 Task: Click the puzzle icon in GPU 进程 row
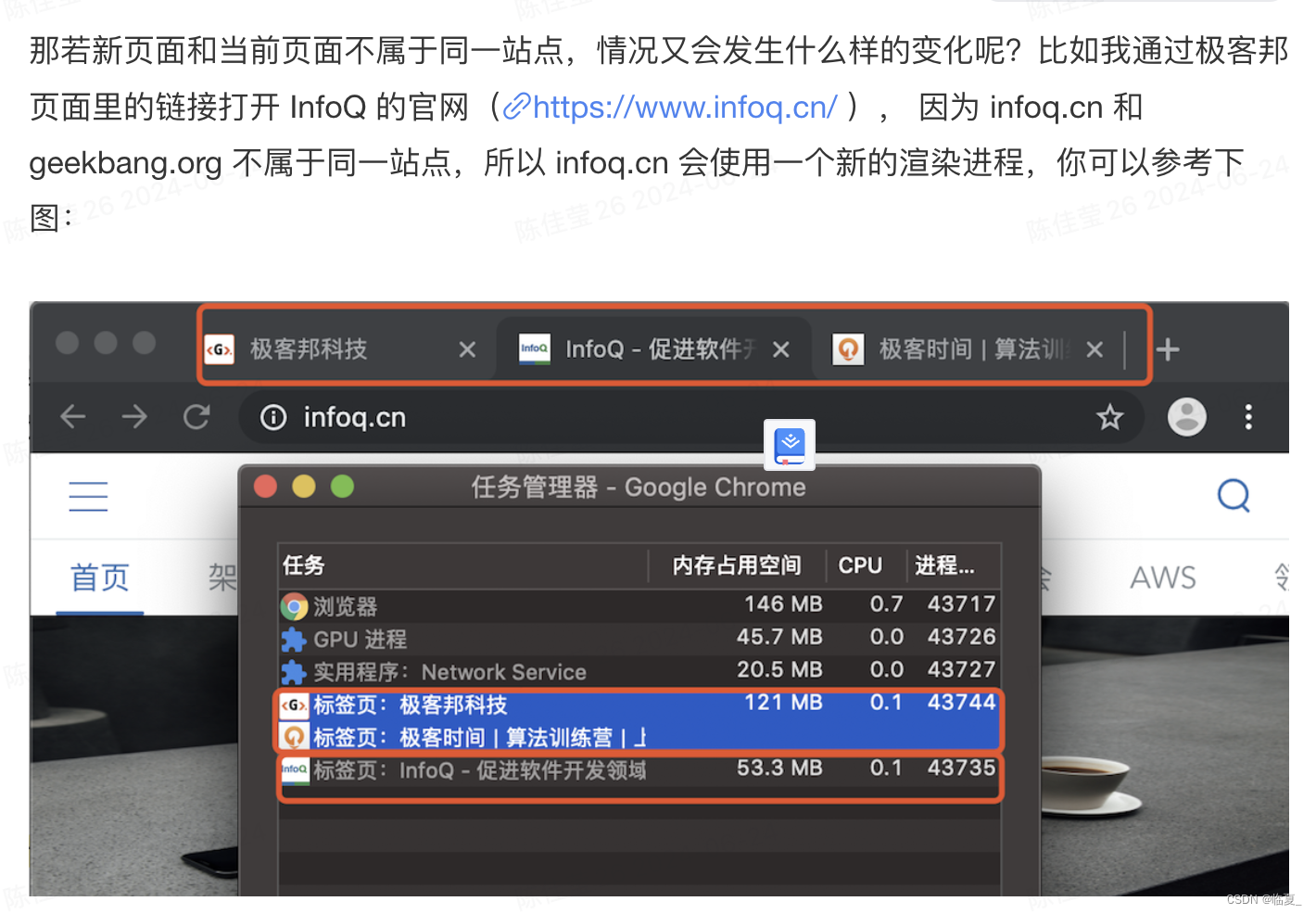click(x=294, y=640)
